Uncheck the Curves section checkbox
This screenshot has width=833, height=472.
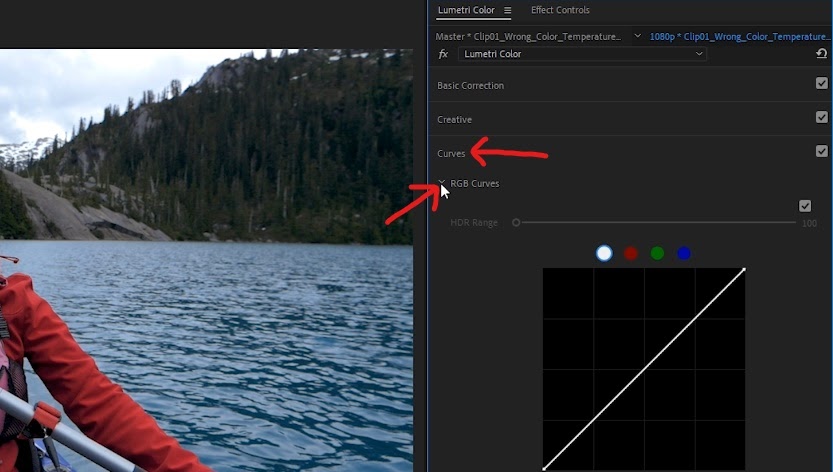(x=821, y=151)
